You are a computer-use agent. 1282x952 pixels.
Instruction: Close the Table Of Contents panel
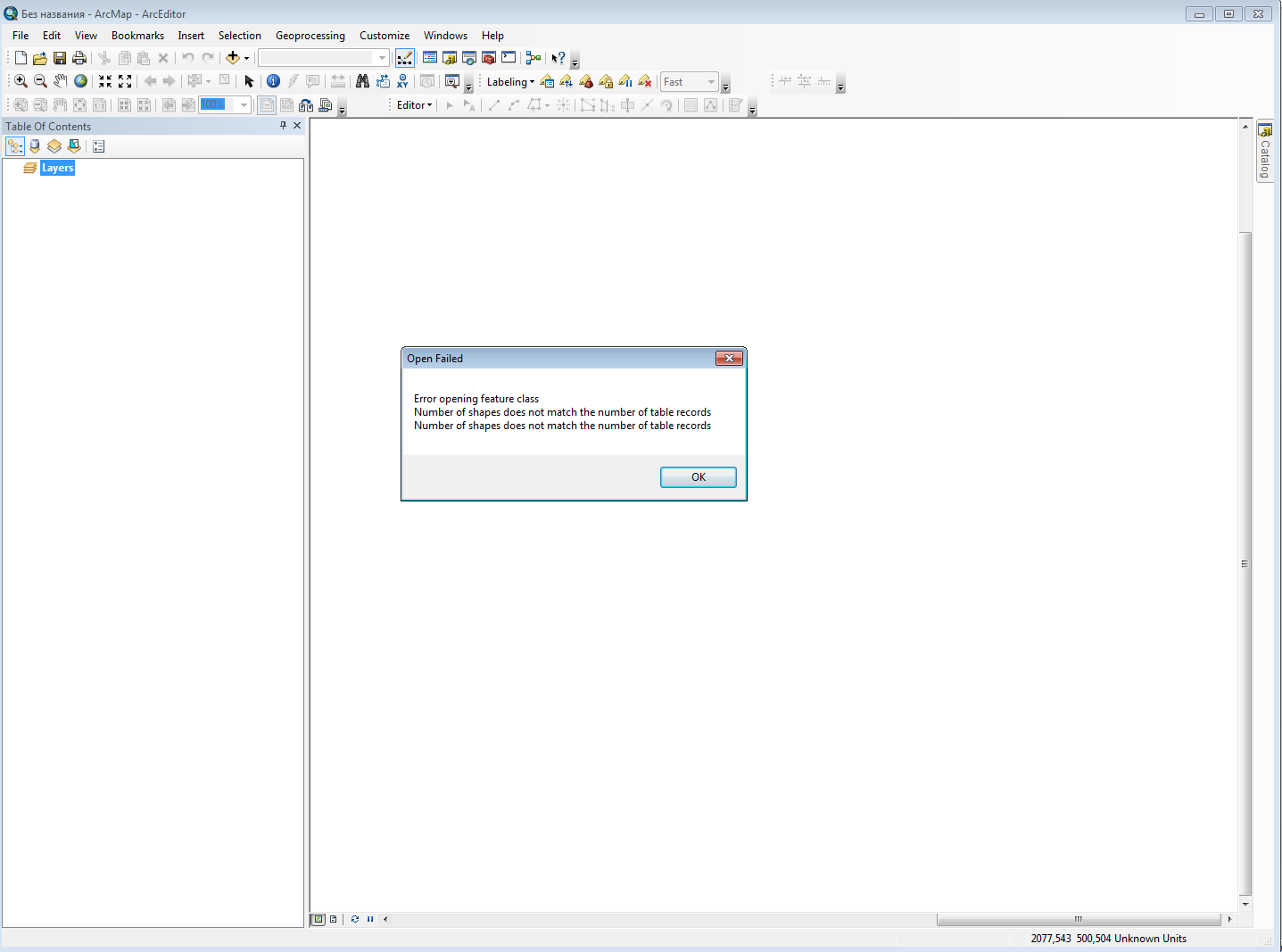pos(297,126)
